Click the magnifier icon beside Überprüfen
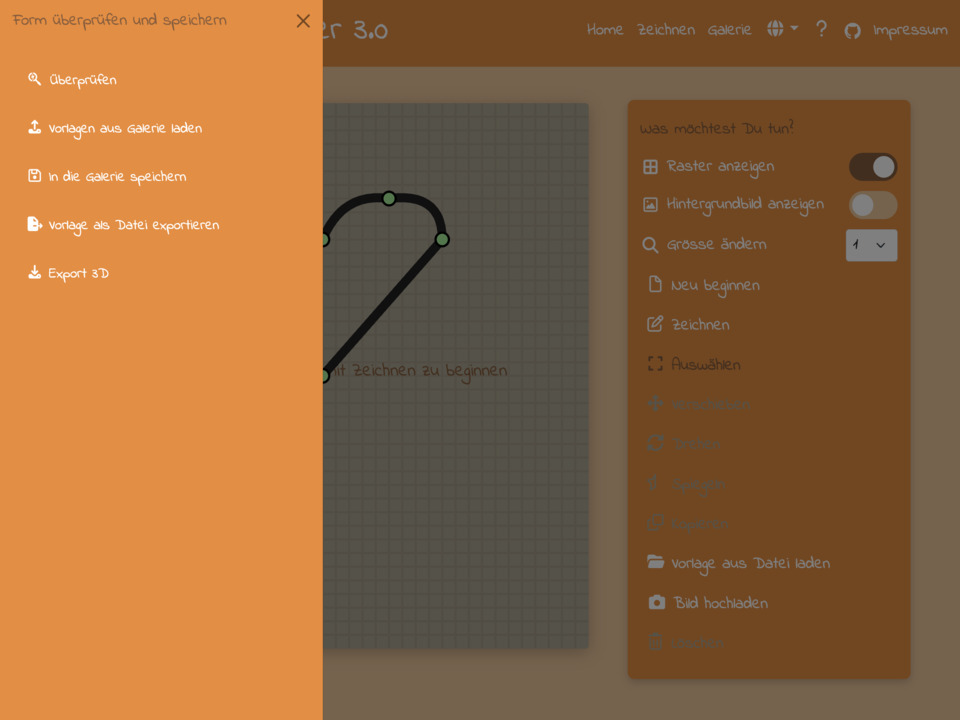Viewport: 960px width, 720px height. point(34,79)
